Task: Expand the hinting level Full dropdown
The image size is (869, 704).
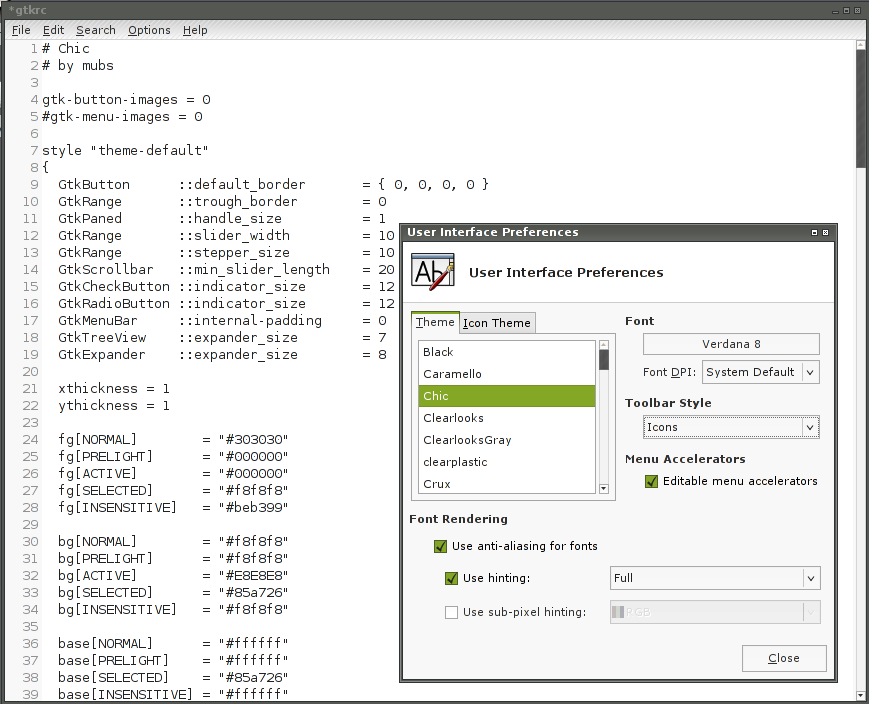Action: [715, 578]
